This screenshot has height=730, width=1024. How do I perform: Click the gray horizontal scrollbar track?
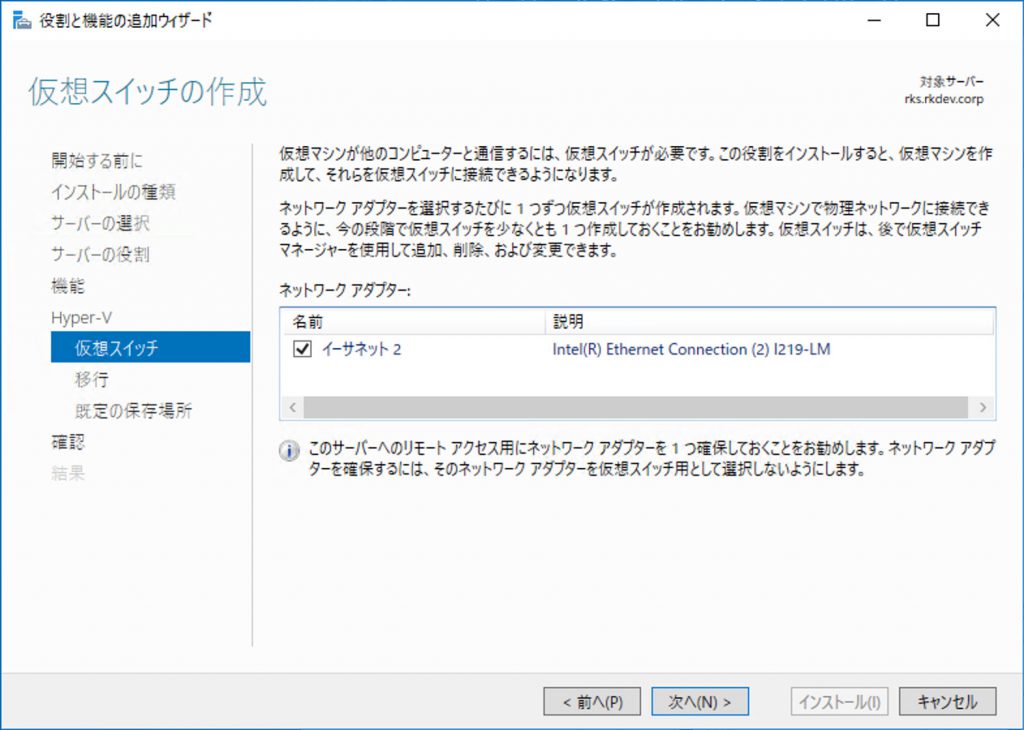tap(635, 407)
